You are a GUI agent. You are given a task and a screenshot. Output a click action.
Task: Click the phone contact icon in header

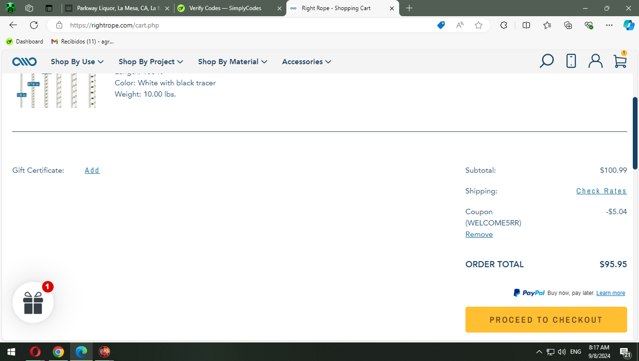571,61
